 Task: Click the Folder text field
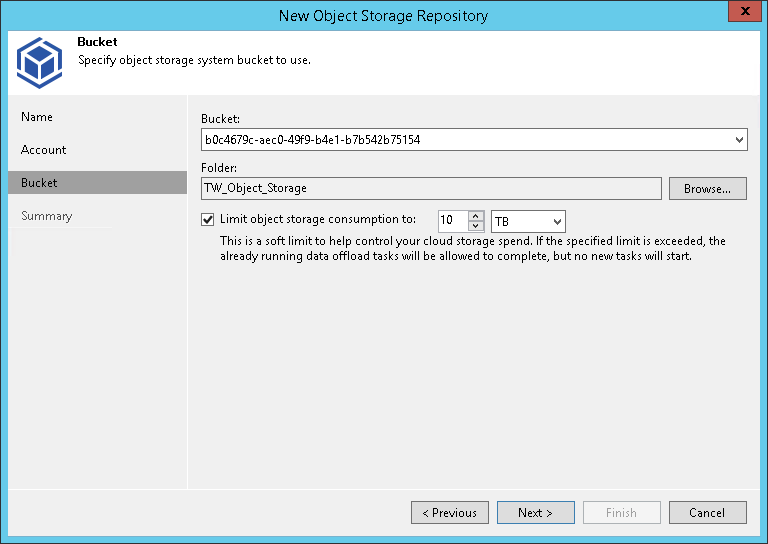click(x=430, y=188)
